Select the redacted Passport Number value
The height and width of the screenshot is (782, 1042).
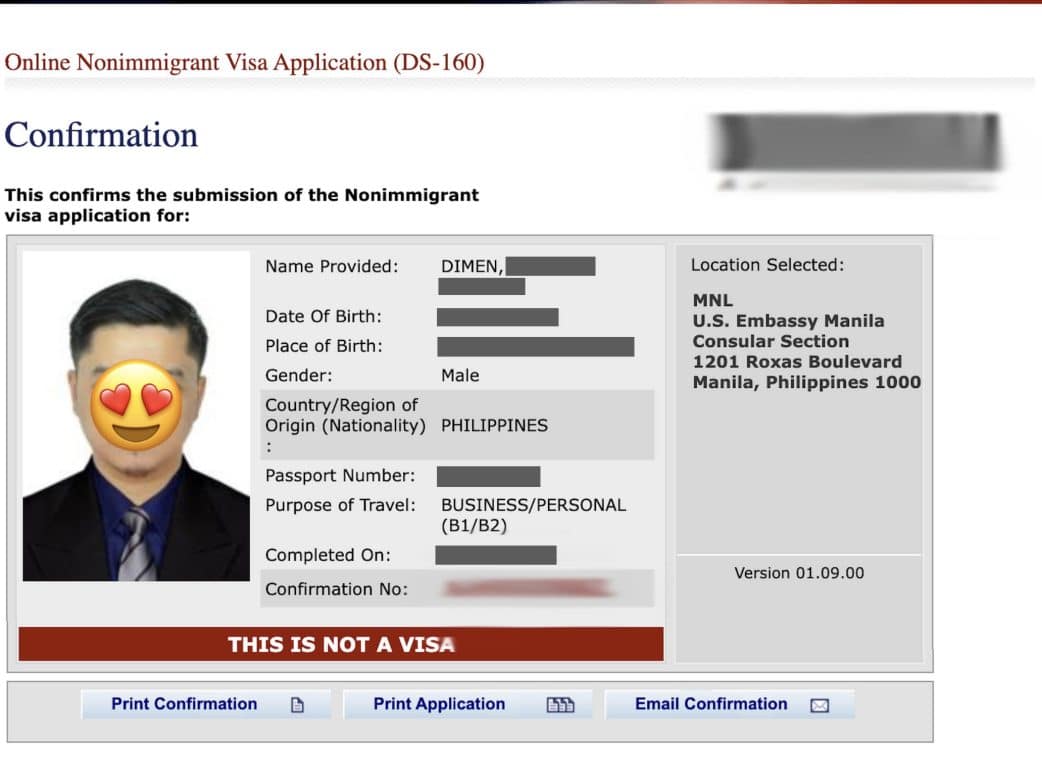click(488, 476)
